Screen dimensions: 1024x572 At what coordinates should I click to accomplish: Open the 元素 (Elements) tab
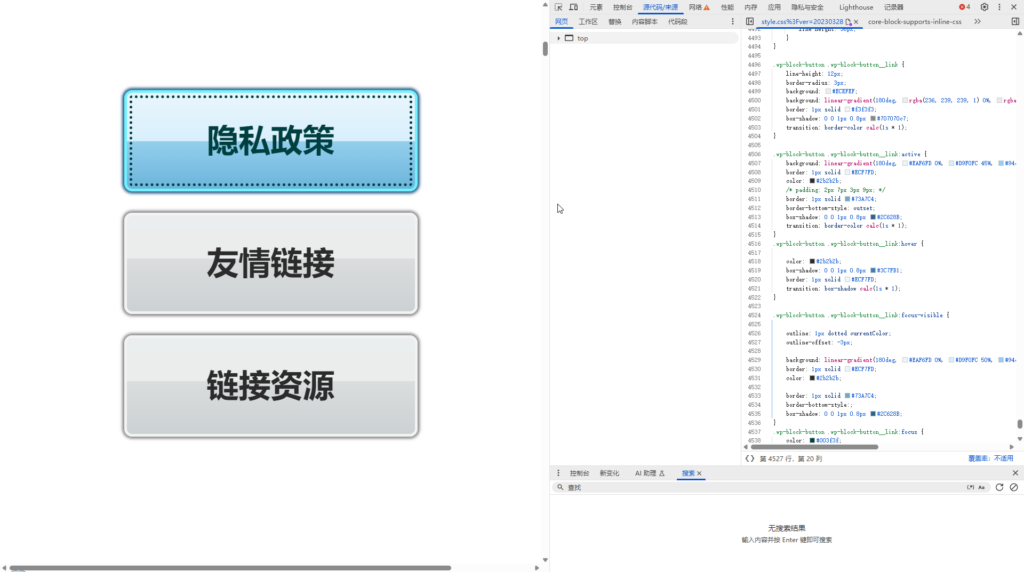click(596, 7)
